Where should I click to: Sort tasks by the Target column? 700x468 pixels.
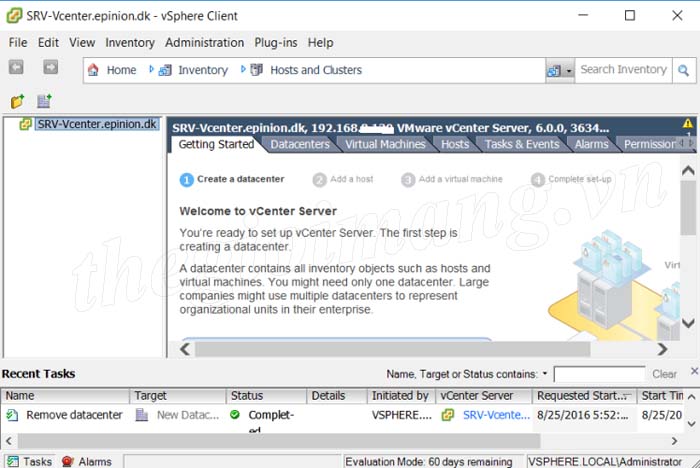(178, 396)
